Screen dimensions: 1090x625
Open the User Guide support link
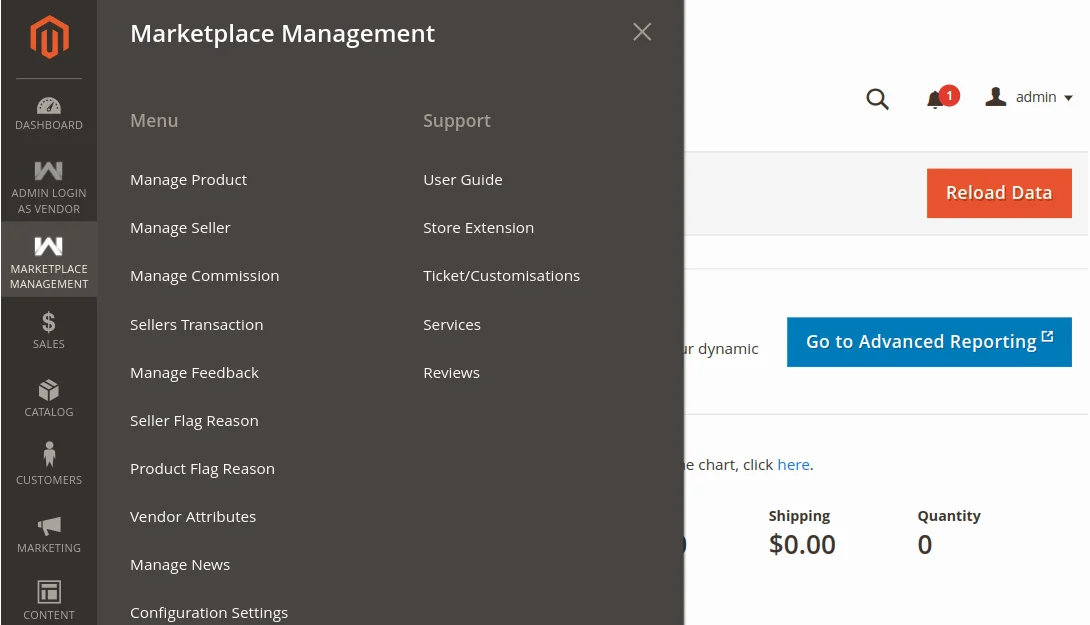coord(462,179)
